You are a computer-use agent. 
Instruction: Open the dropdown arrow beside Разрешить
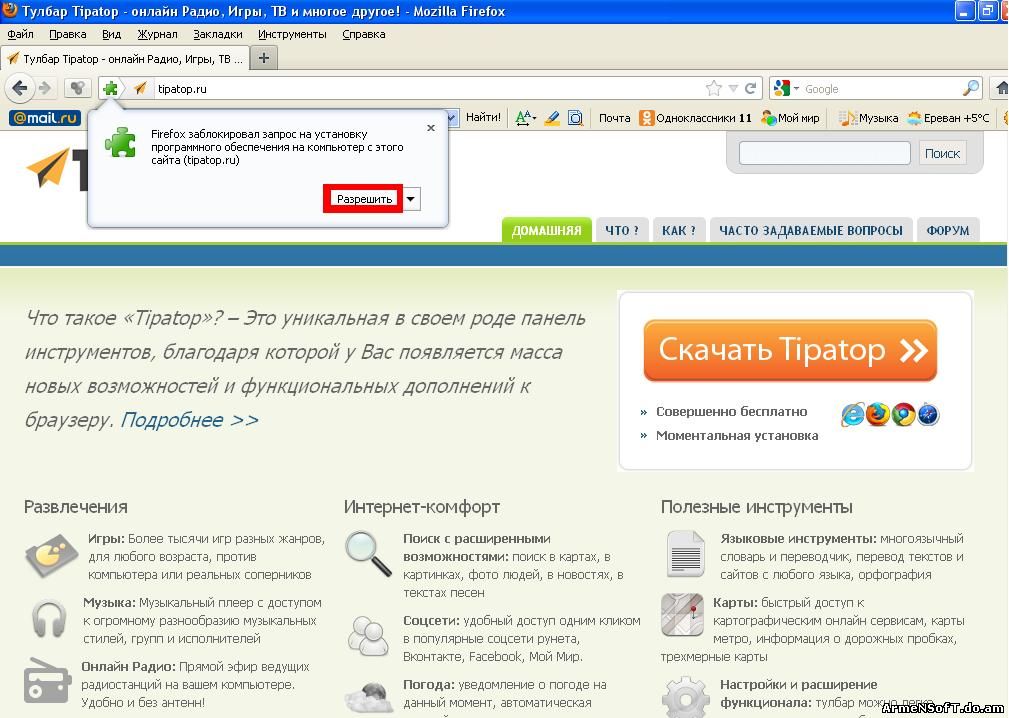tap(411, 199)
